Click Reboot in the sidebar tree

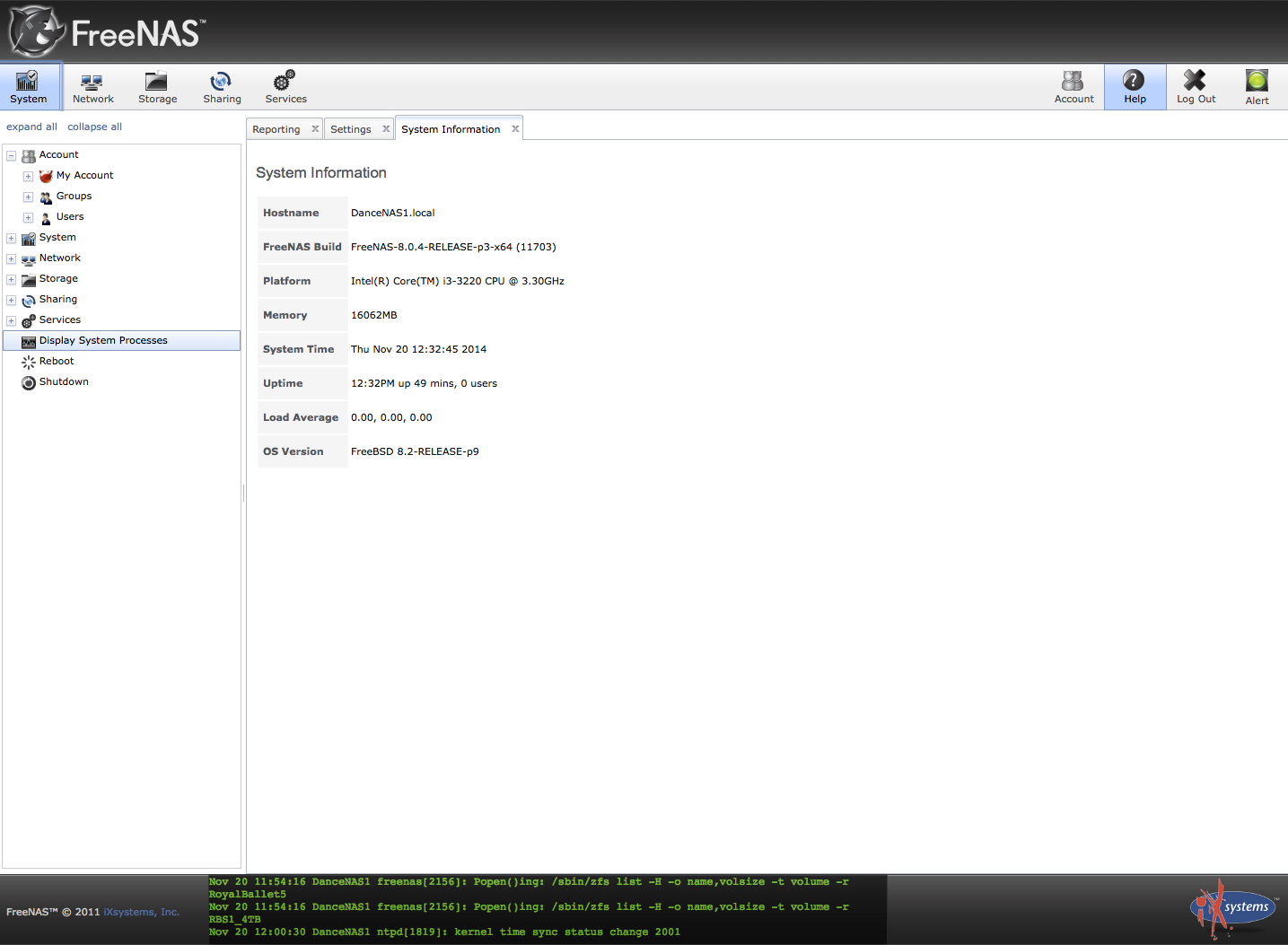pos(57,362)
